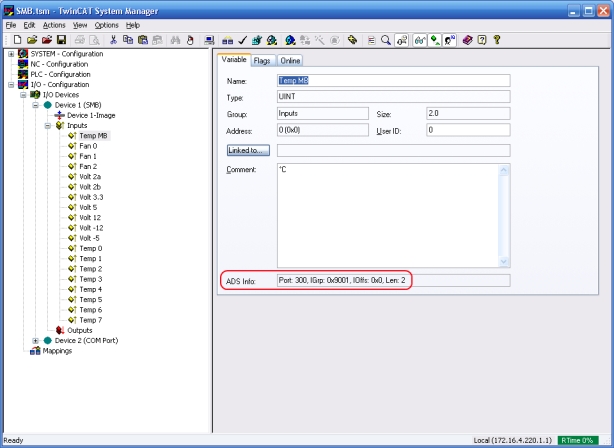The image size is (614, 448).
Task: Click the ADS Info field value
Action: pos(394,280)
